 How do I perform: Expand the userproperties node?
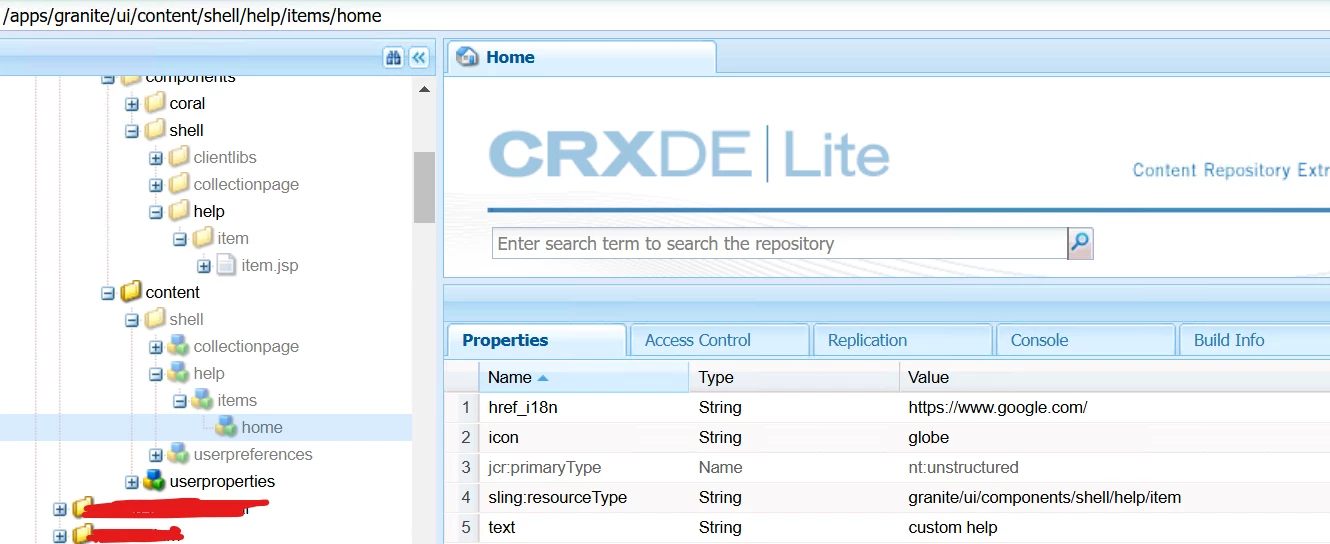pyautogui.click(x=132, y=482)
